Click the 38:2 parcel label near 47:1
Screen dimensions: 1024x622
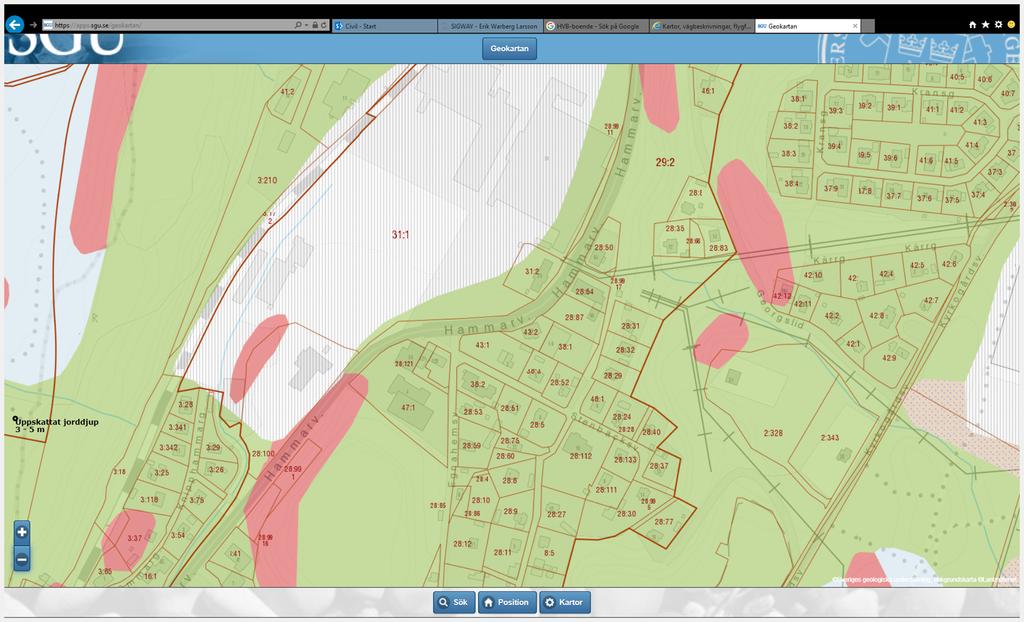[x=477, y=384]
